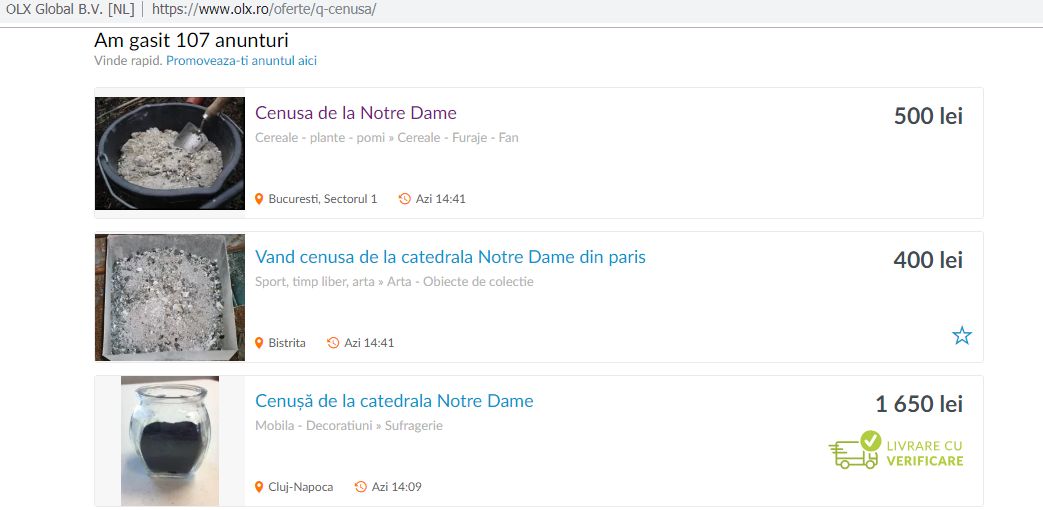Click 'Cluj-Napoca' location text

pyautogui.click(x=301, y=487)
